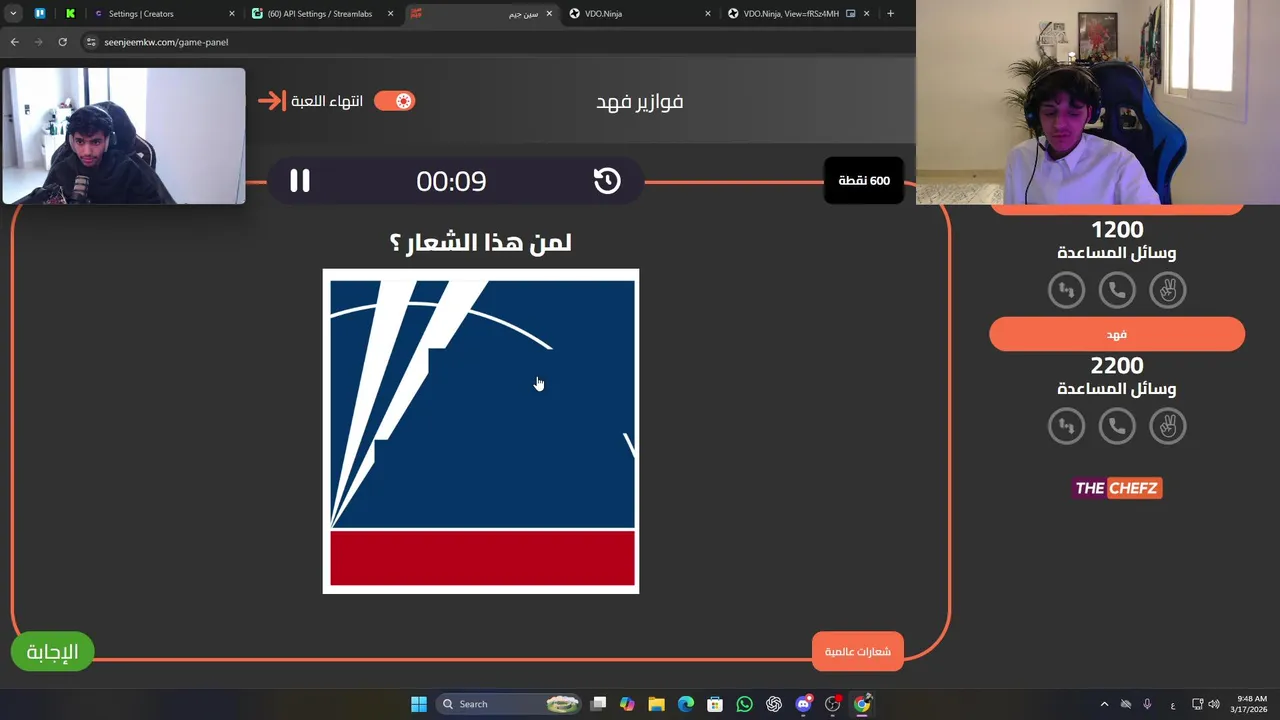Image resolution: width=1280 pixels, height=720 pixels.
Task: Use the phone call help icon under 2200
Action: [1117, 427]
